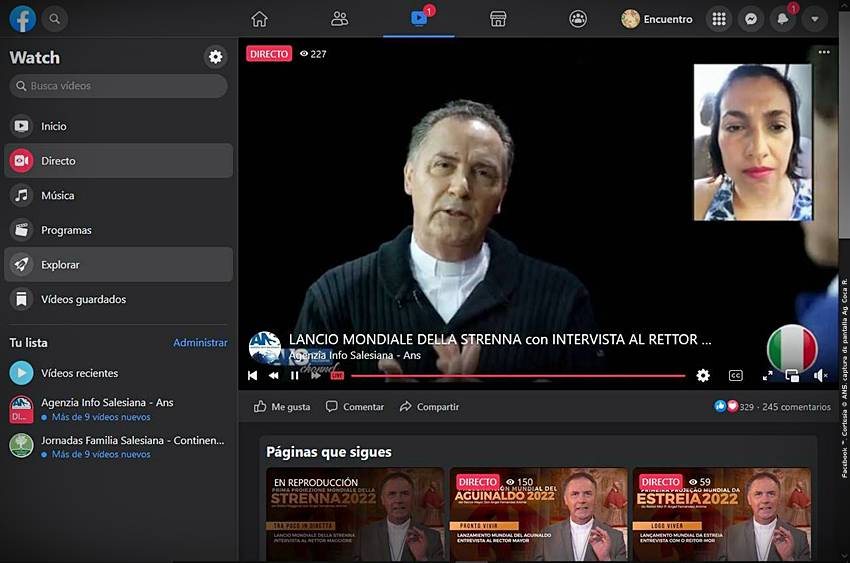Toggle closed captions CC
Screen dimensions: 850x563
736,376
